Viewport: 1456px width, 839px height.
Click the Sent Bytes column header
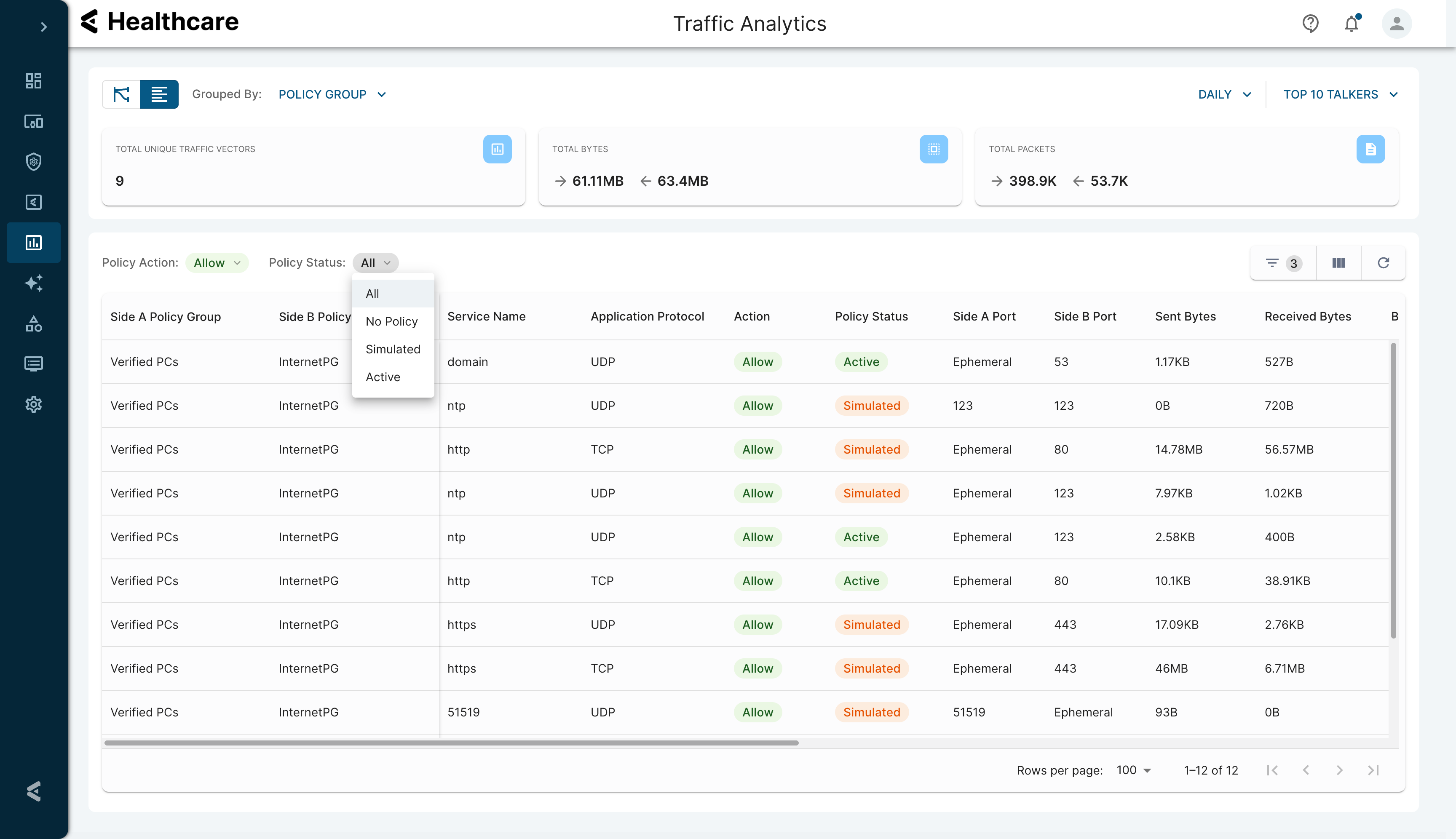click(1185, 316)
